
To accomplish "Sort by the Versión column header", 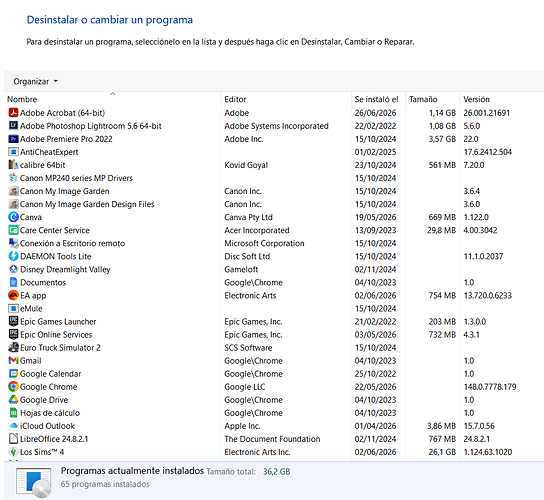I will 476,99.
